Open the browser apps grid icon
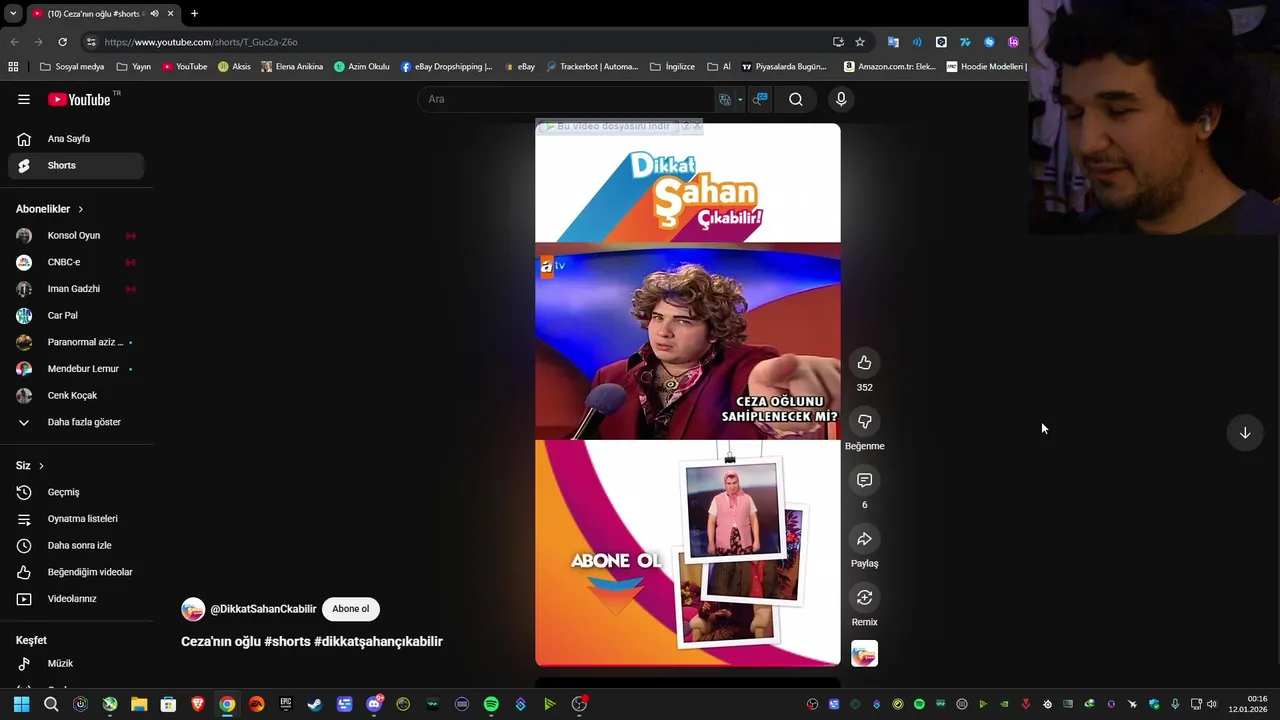This screenshot has width=1280, height=720. tap(13, 67)
